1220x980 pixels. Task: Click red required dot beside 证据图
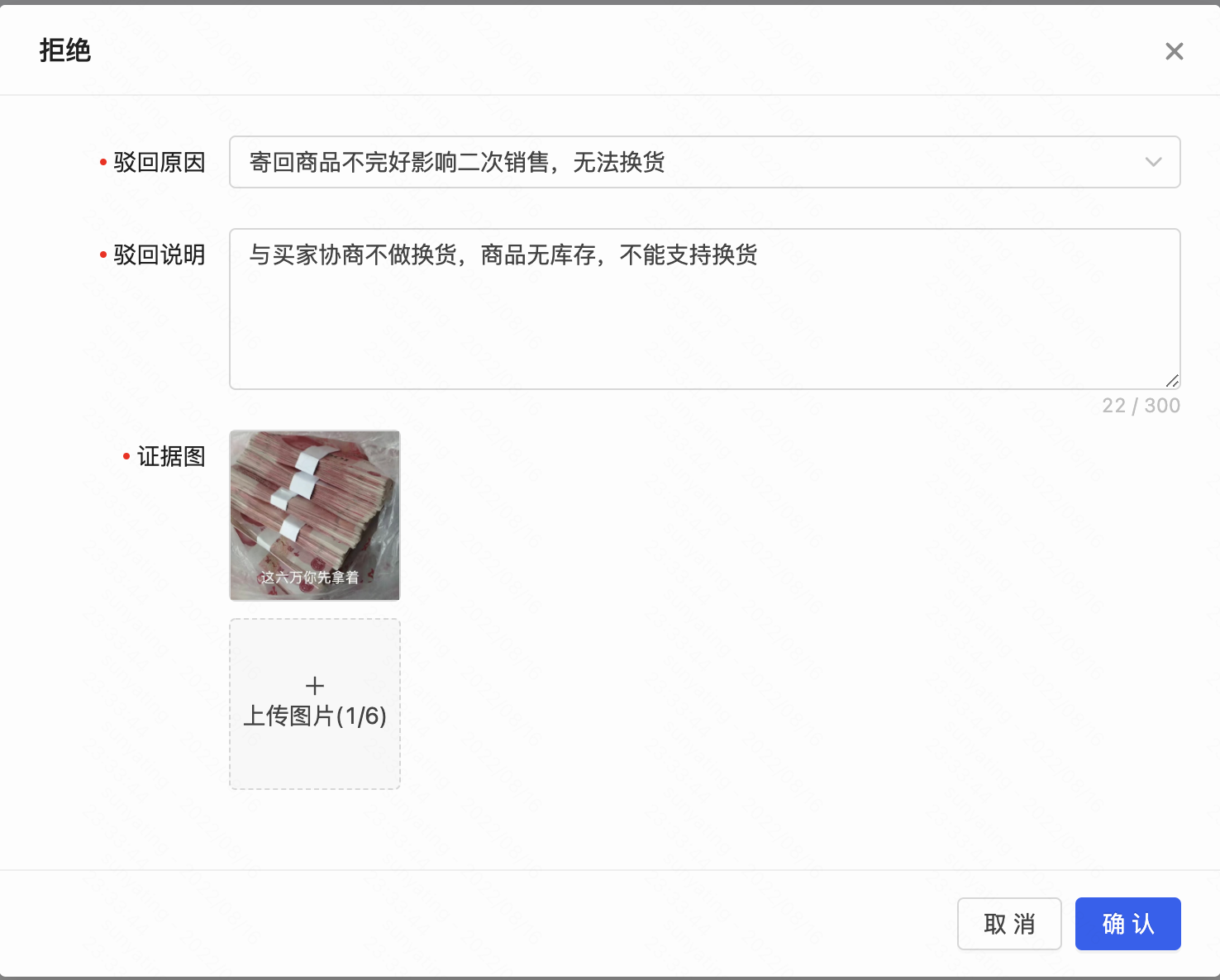[x=126, y=456]
